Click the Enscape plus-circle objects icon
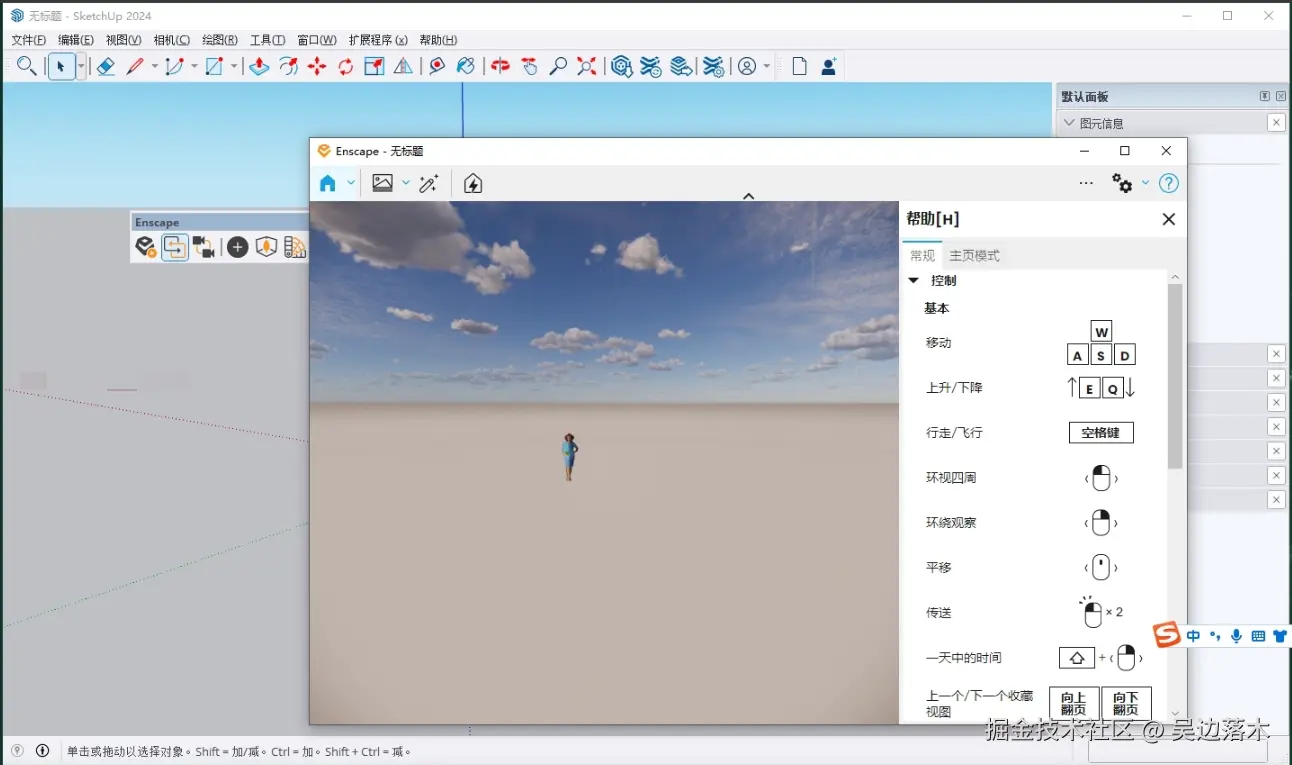This screenshot has width=1292, height=765. [237, 247]
